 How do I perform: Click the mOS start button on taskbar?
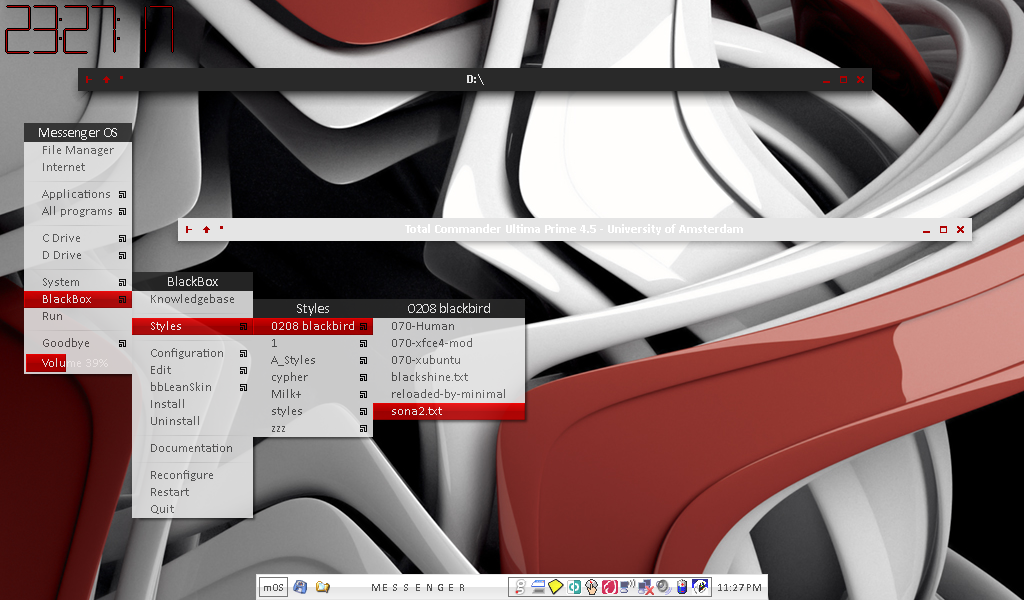[273, 587]
